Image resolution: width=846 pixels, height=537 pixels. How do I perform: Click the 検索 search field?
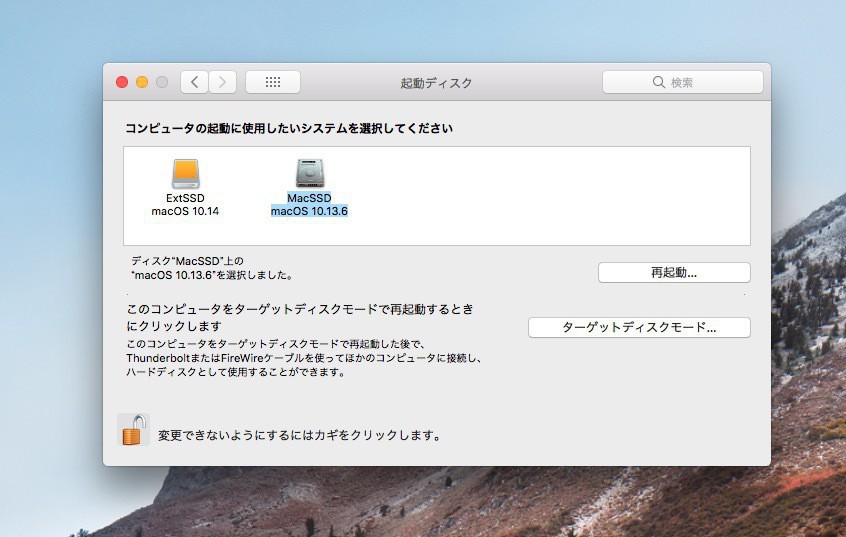tap(683, 82)
